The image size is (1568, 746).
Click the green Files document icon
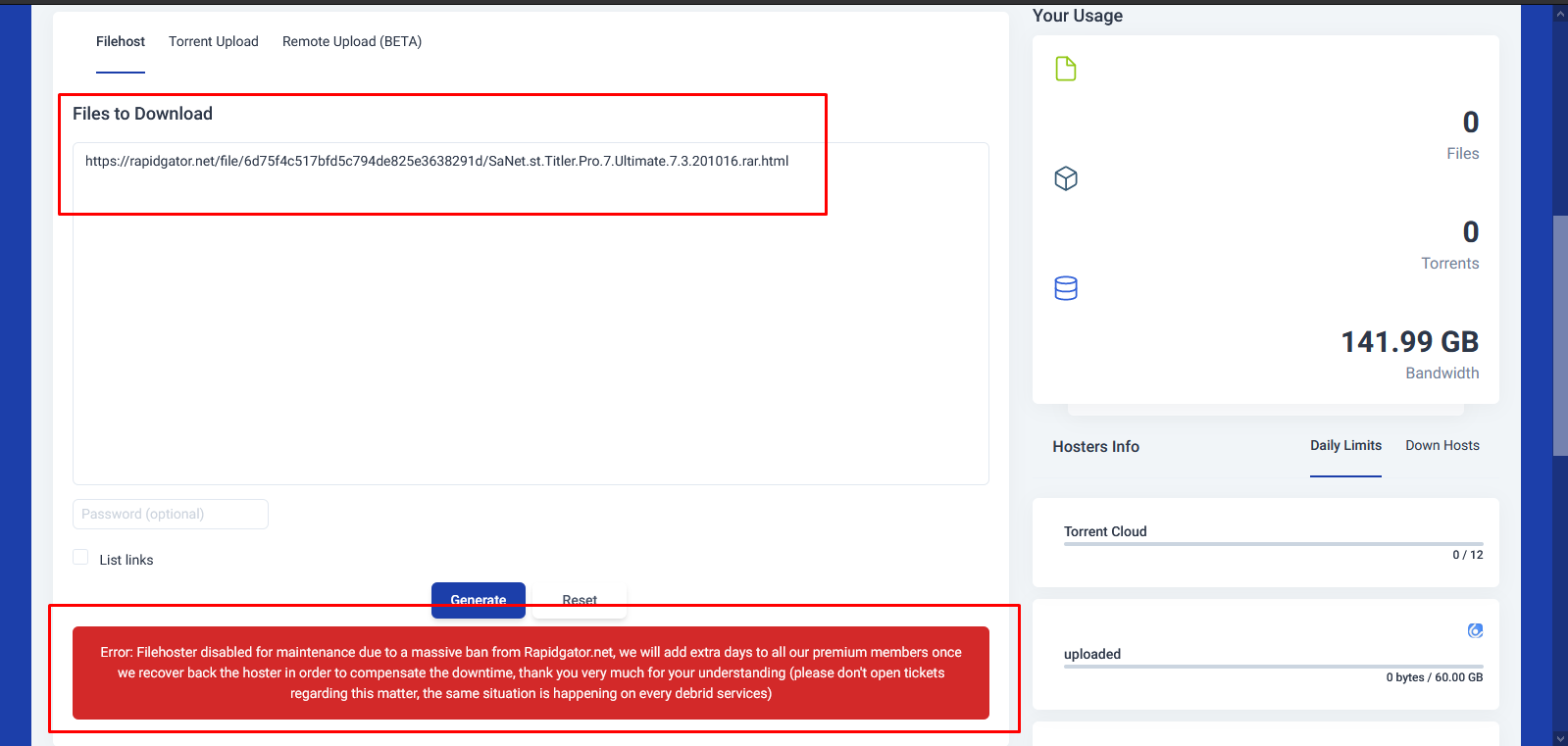[x=1066, y=69]
